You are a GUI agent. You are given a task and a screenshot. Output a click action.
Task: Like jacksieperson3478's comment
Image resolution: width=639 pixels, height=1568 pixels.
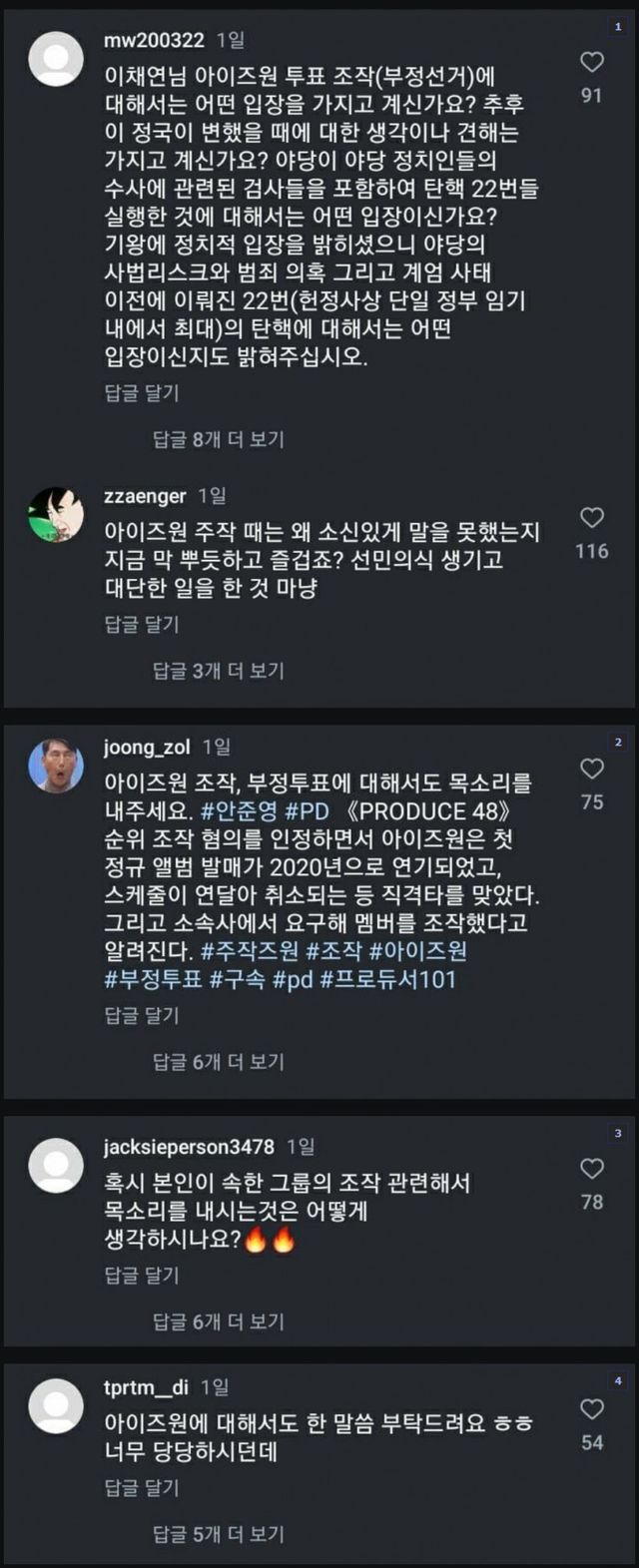[x=592, y=1169]
